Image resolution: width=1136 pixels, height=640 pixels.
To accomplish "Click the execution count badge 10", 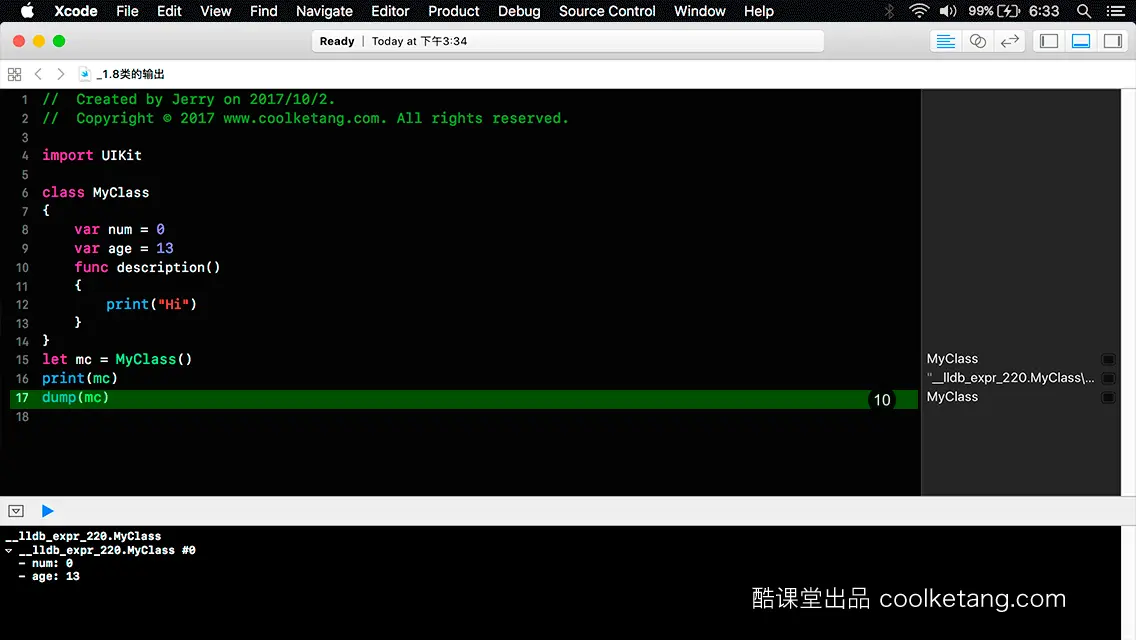I will click(x=882, y=399).
